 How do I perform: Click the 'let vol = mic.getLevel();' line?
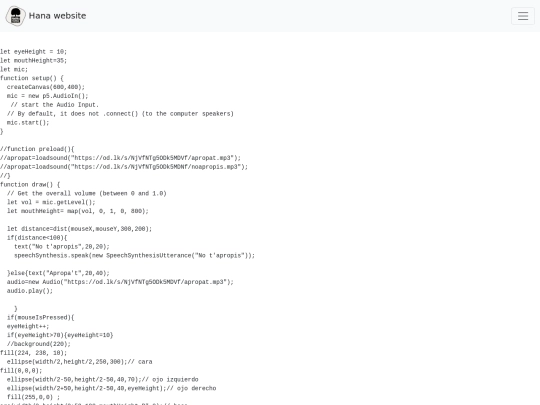click(51, 202)
